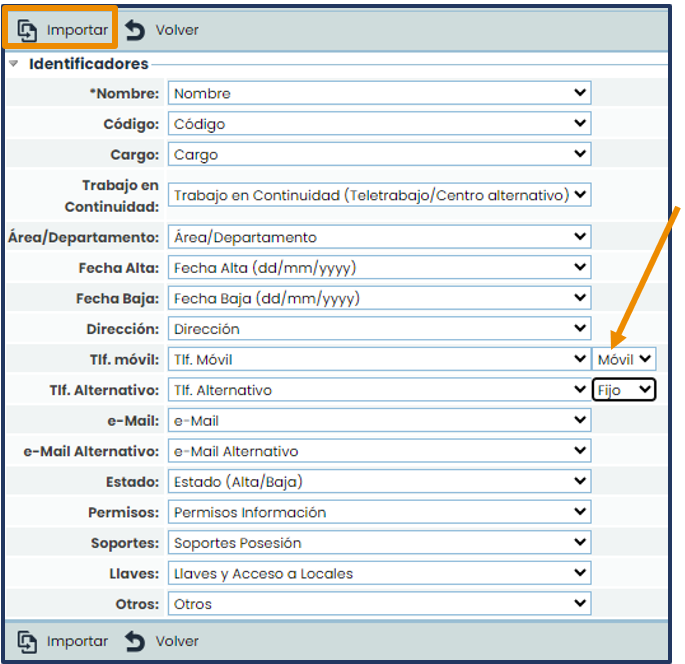685x664 pixels.
Task: Expand the Cargo dropdown list
Action: tap(379, 155)
